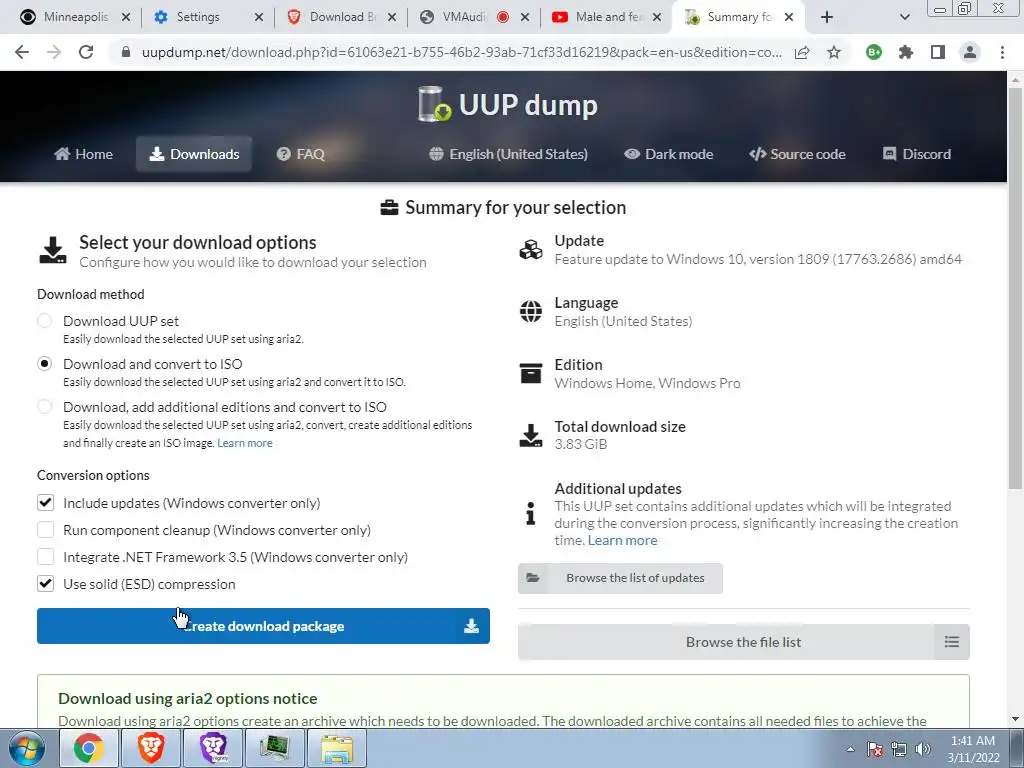Image resolution: width=1024 pixels, height=768 pixels.
Task: Click the page vertical scrollbar
Action: [1015, 287]
